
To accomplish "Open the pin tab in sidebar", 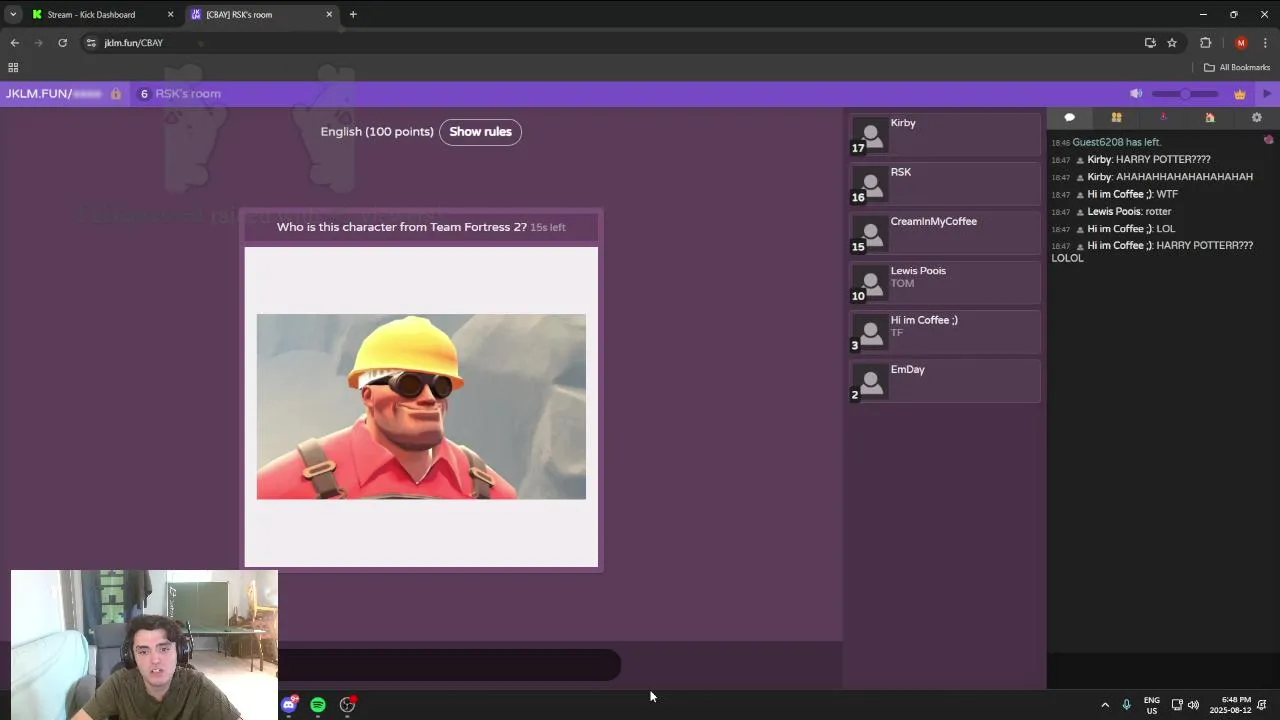I will 1163,118.
